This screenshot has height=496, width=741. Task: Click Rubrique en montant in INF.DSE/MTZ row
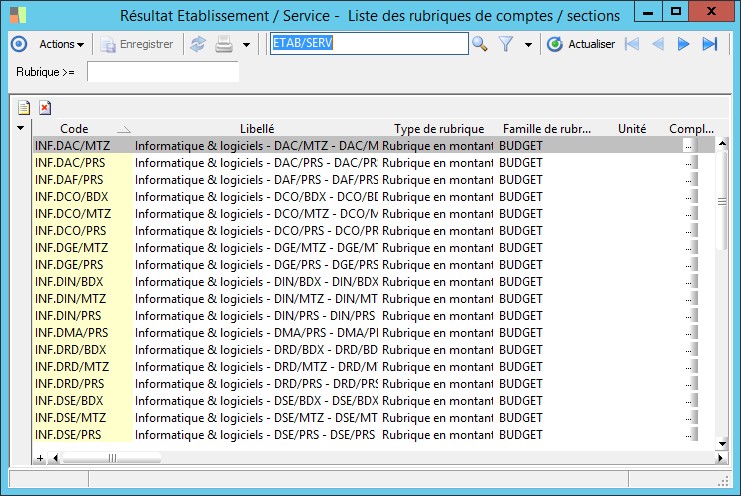[437, 418]
